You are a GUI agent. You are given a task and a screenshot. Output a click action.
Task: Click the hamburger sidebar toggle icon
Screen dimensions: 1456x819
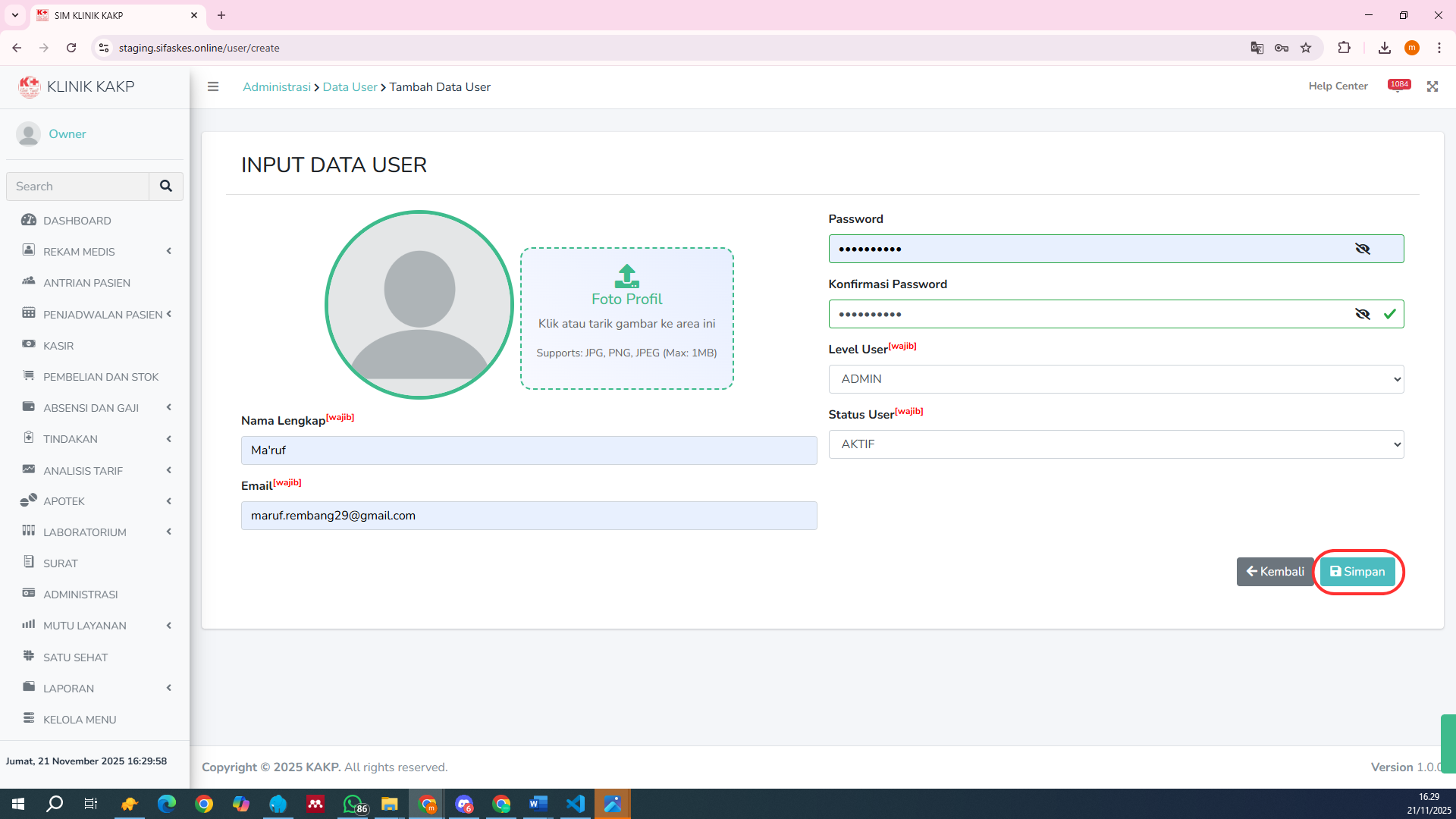(213, 86)
